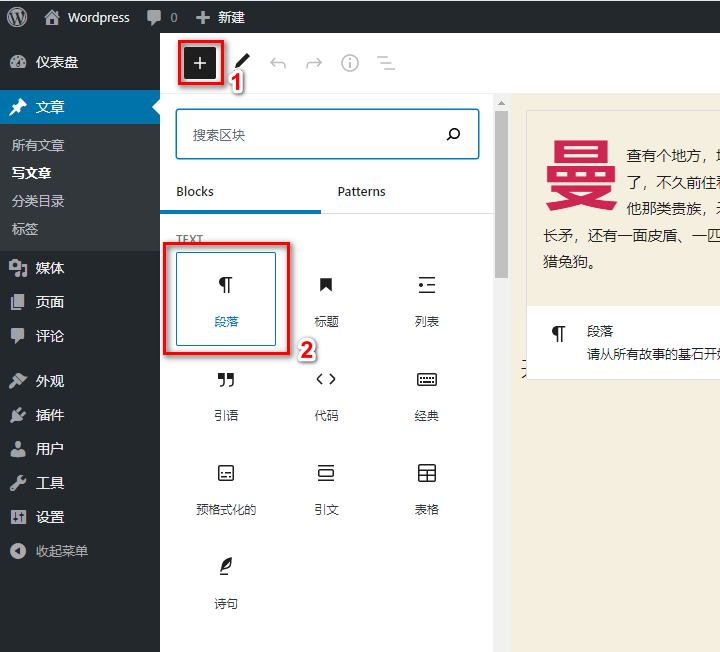720x652 pixels.
Task: Open the 媒体 media menu
Action: 80,268
